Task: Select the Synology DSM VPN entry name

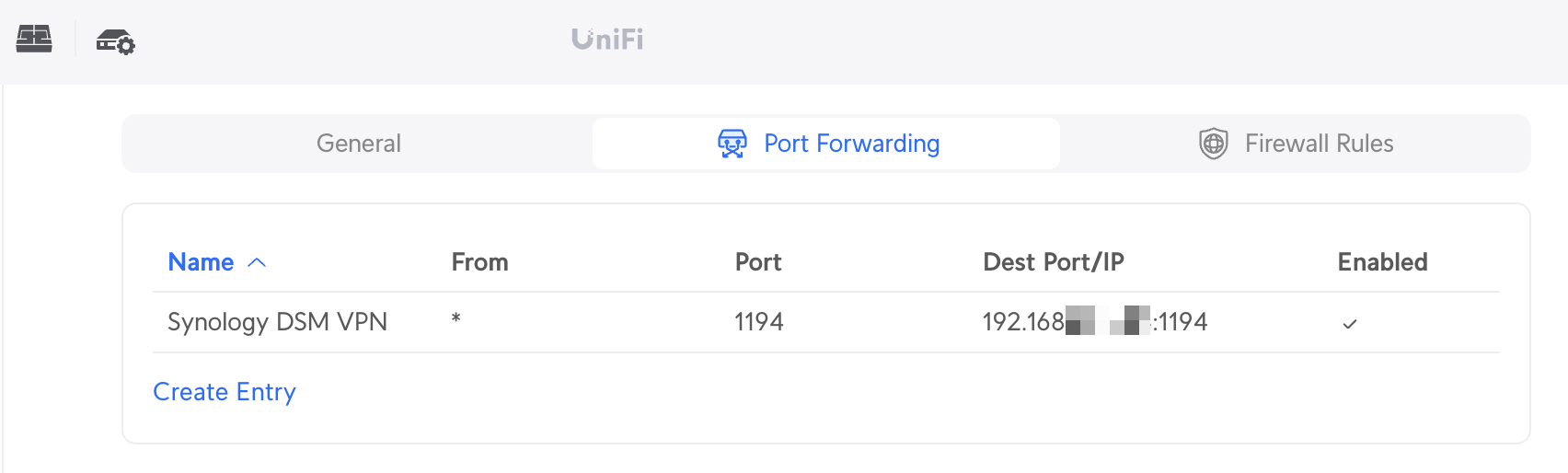Action: [277, 322]
